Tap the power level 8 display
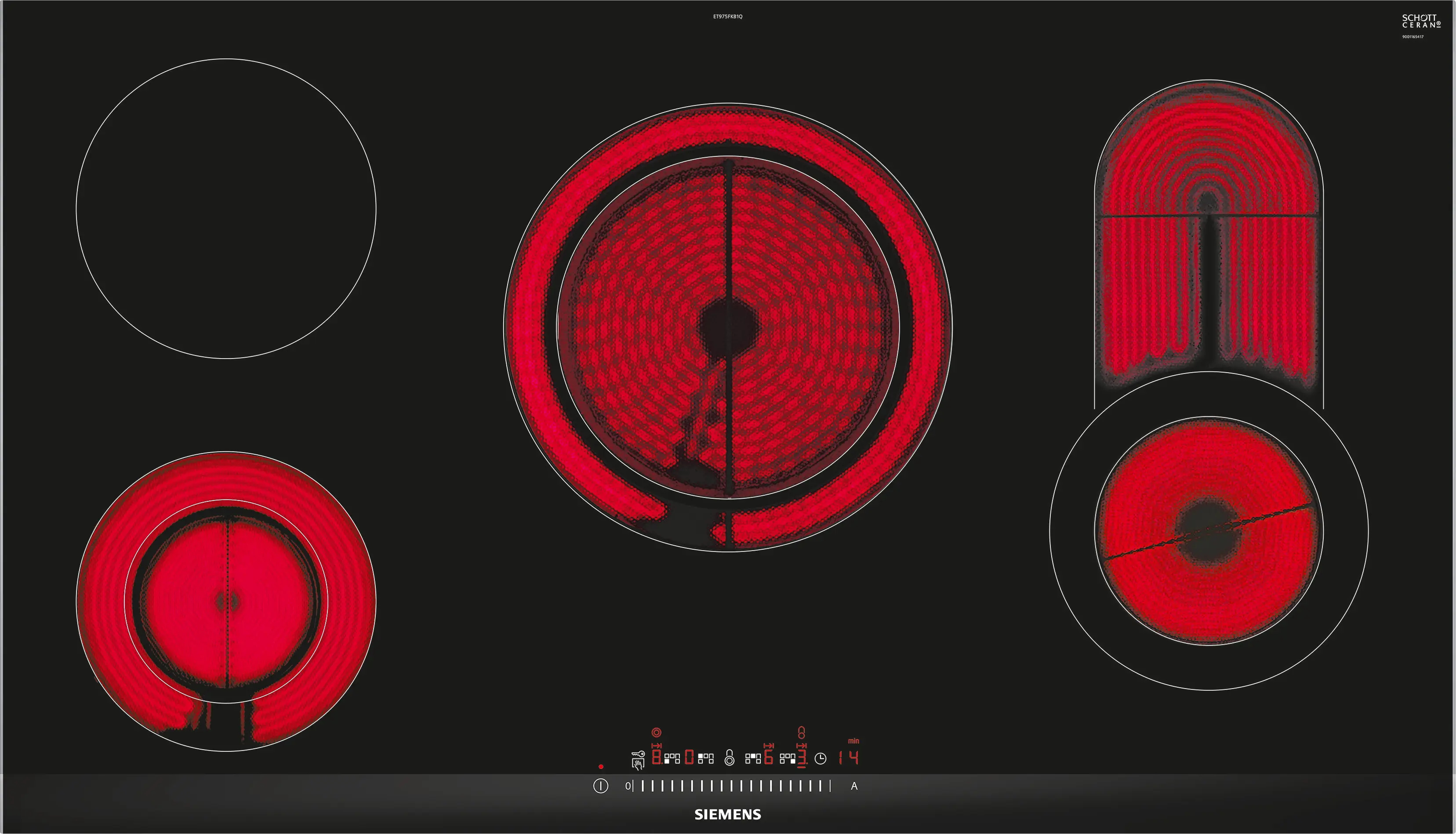 pyautogui.click(x=657, y=757)
